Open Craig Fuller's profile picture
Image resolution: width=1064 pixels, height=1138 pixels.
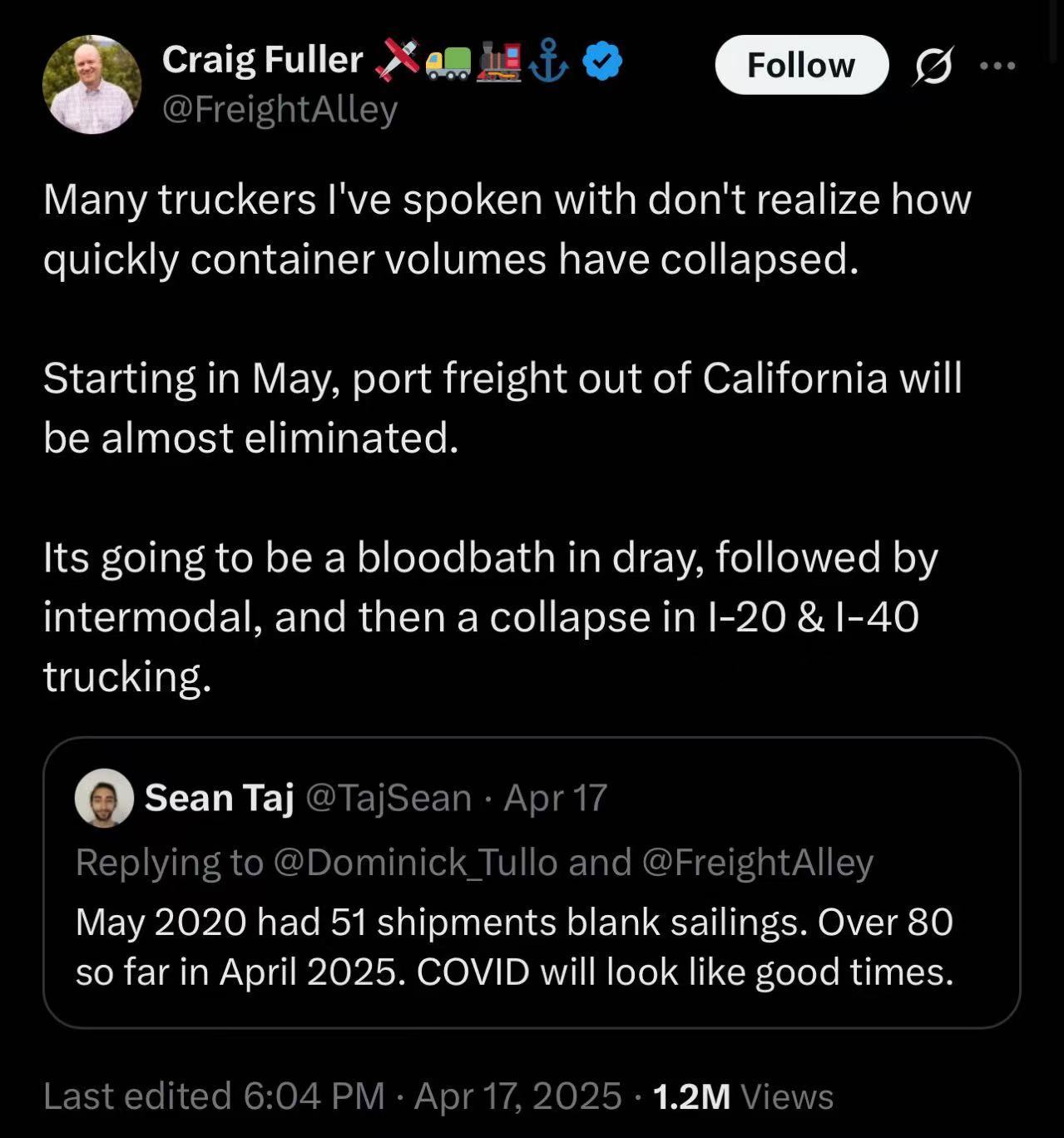click(92, 84)
